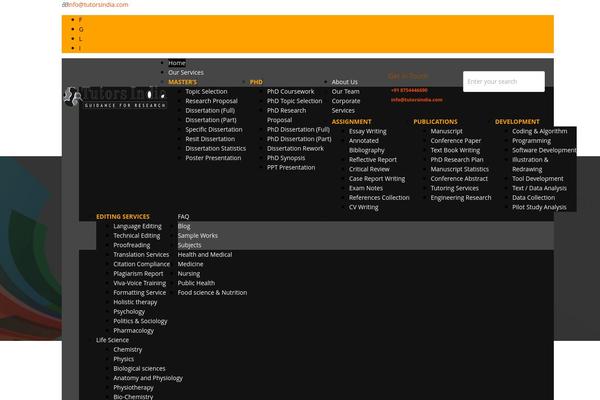Open Sample Works menu item
The height and width of the screenshot is (400, 600).
pos(198,236)
